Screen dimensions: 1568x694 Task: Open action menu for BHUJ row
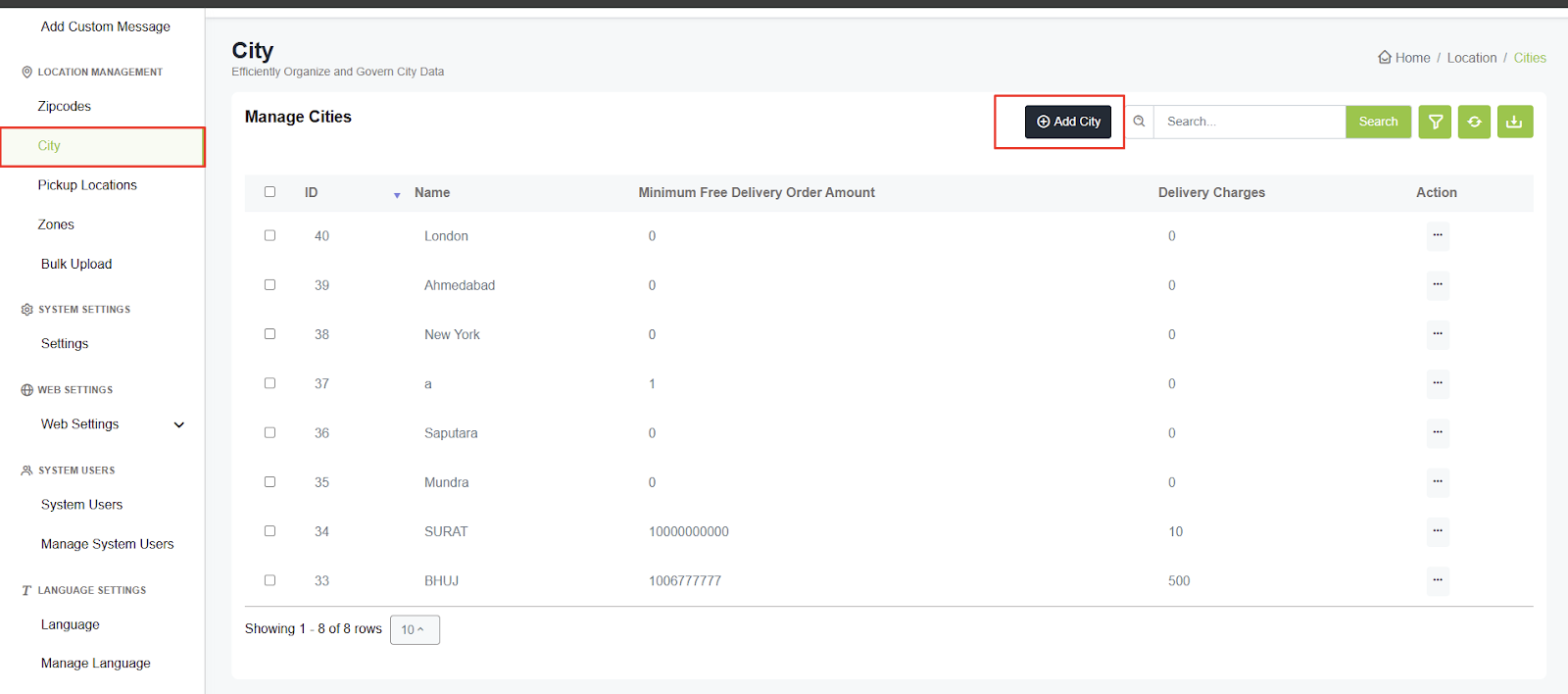coord(1438,580)
